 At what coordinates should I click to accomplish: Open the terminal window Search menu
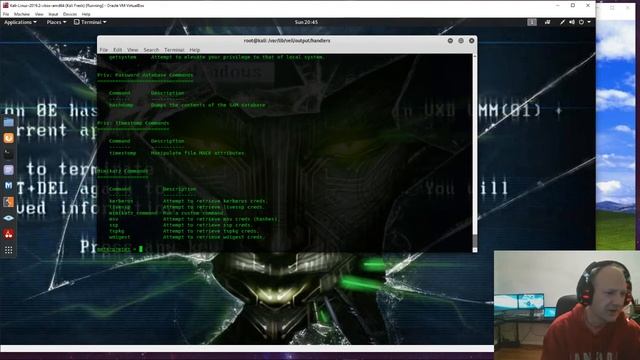pos(151,50)
